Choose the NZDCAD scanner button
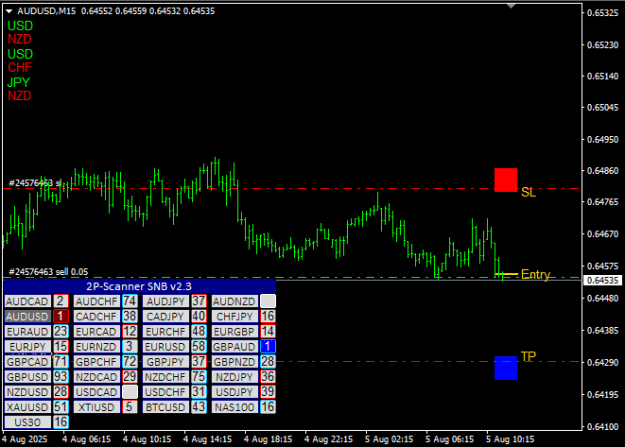Viewport: 625px width, 447px height. (97, 377)
